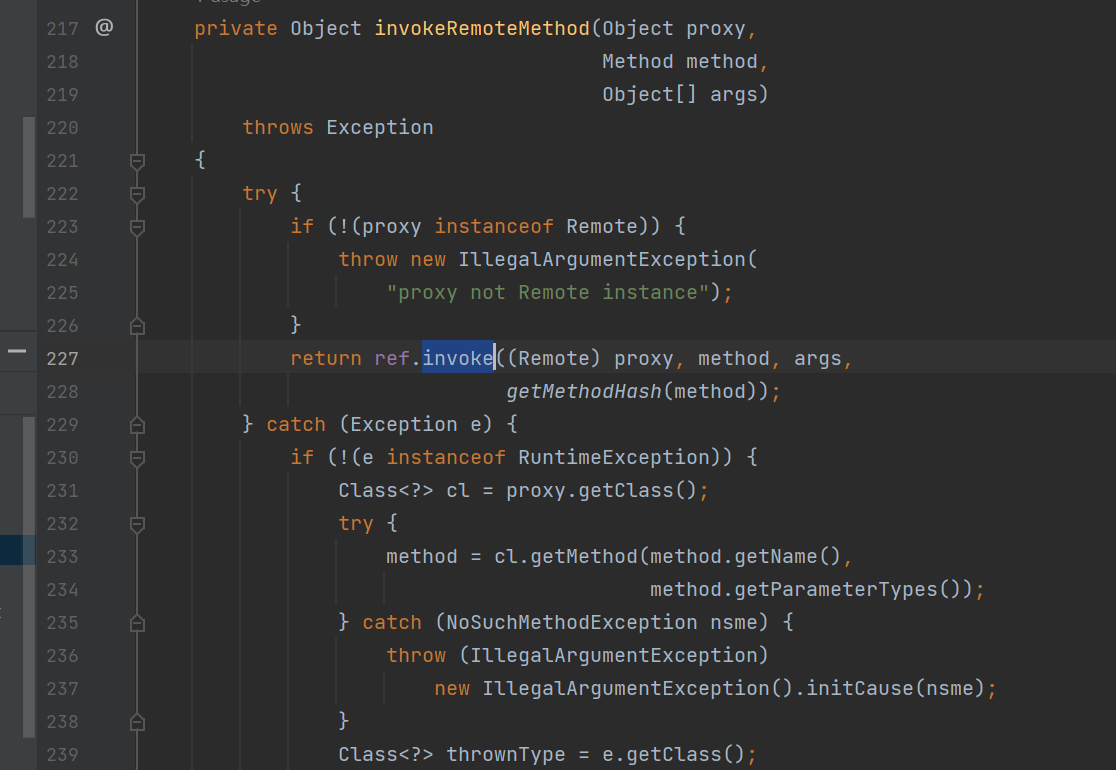
Task: Collapse inner try fold at line 232
Action: click(137, 524)
